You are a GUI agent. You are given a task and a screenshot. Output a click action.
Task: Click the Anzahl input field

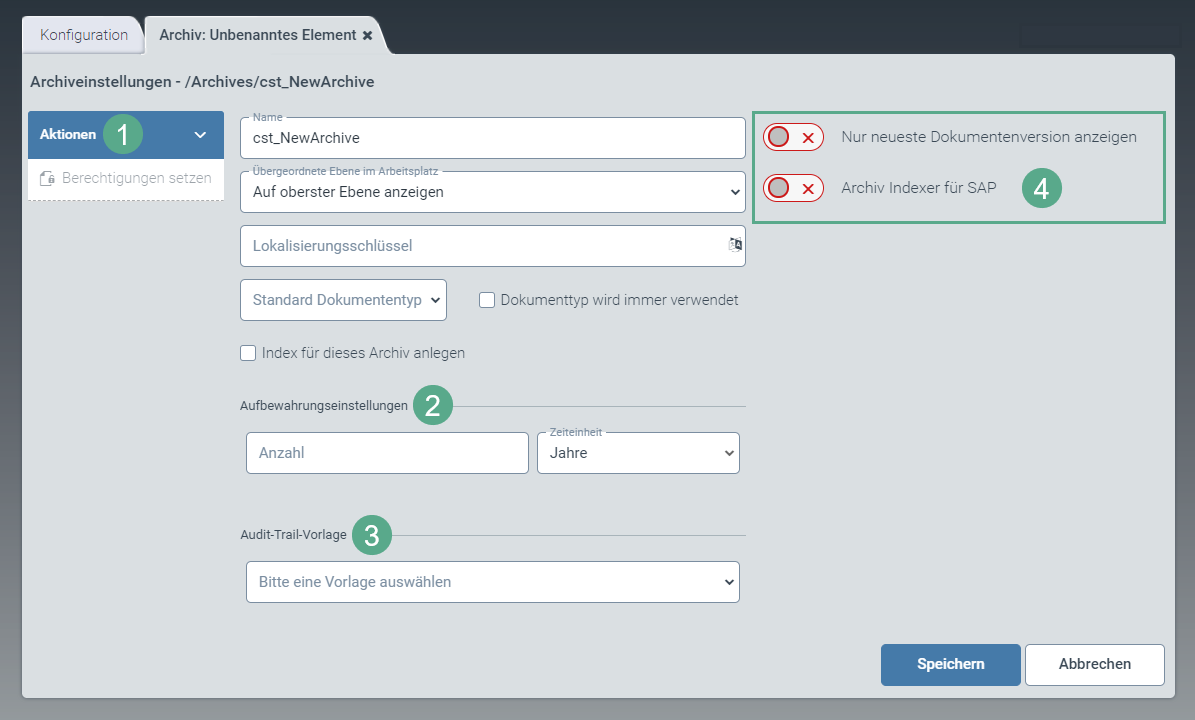coord(386,453)
